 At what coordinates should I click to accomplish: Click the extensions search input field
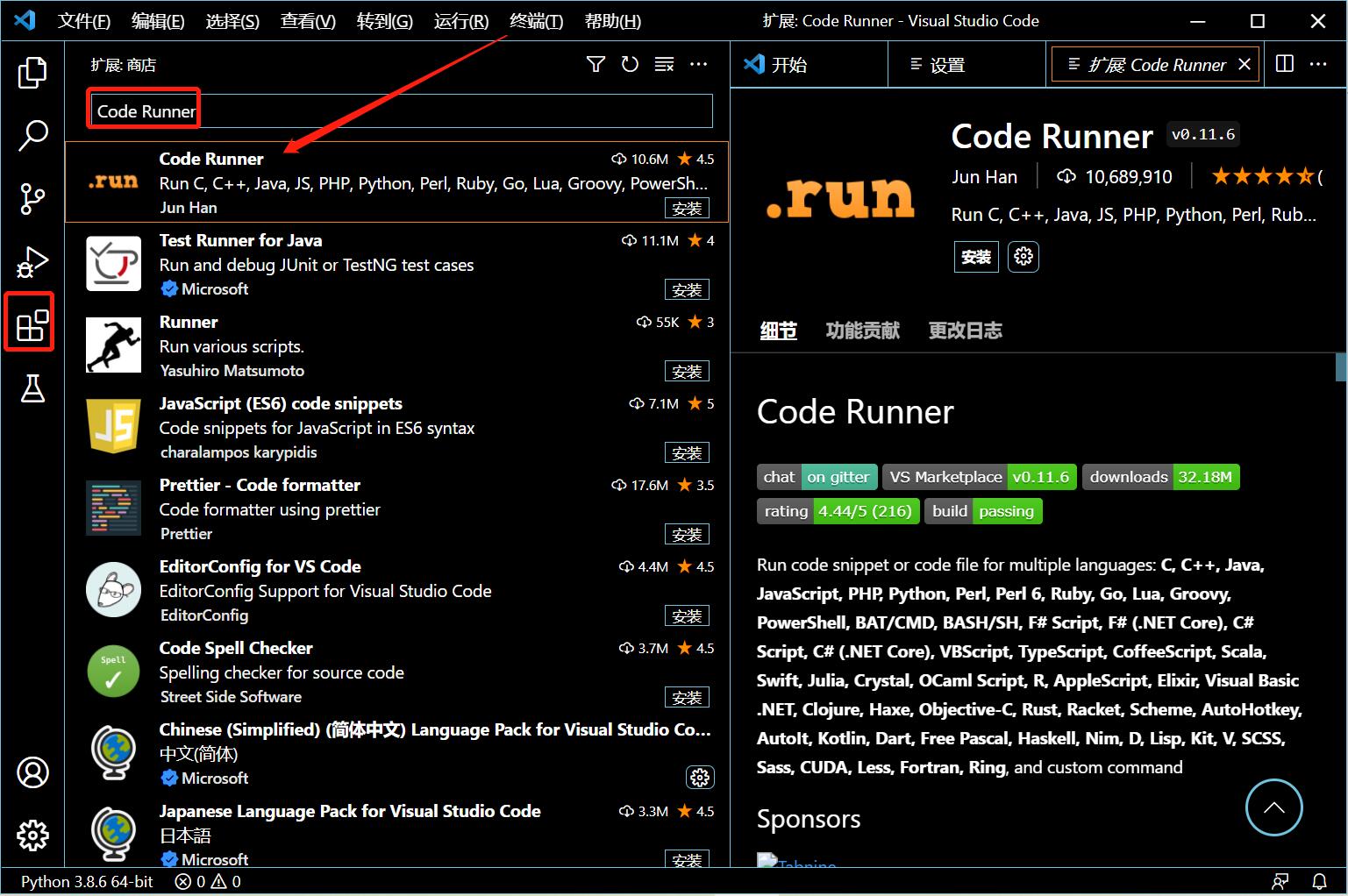[x=401, y=110]
